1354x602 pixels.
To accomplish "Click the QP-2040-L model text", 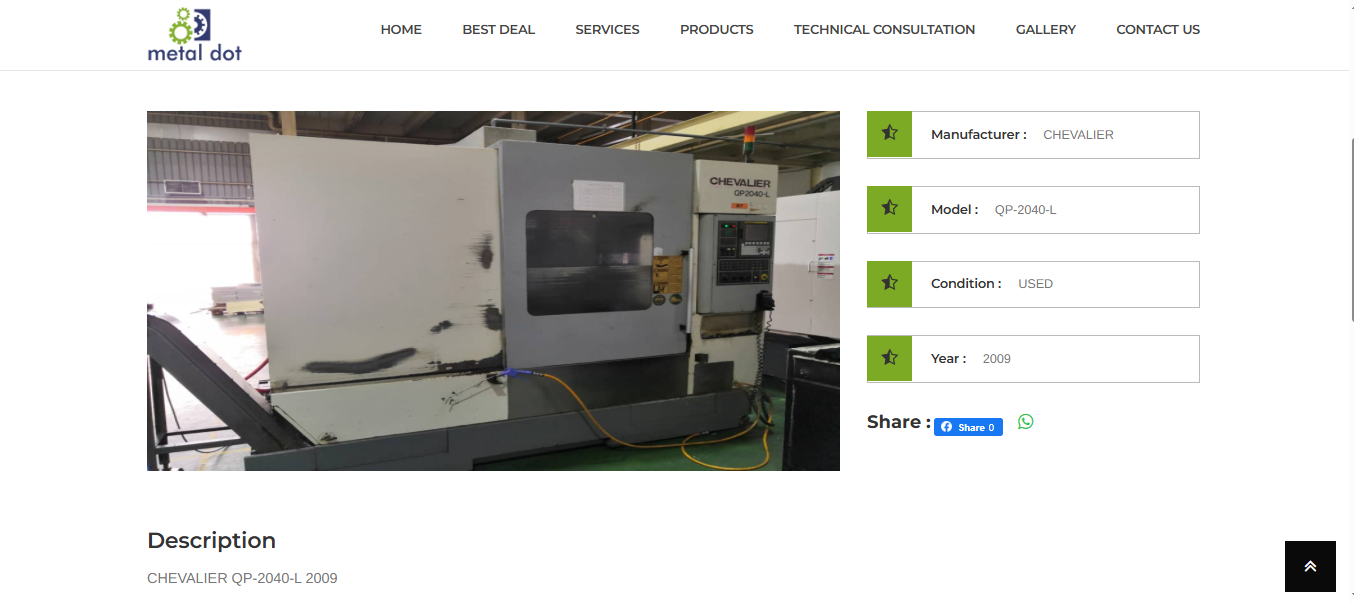I will (1025, 209).
